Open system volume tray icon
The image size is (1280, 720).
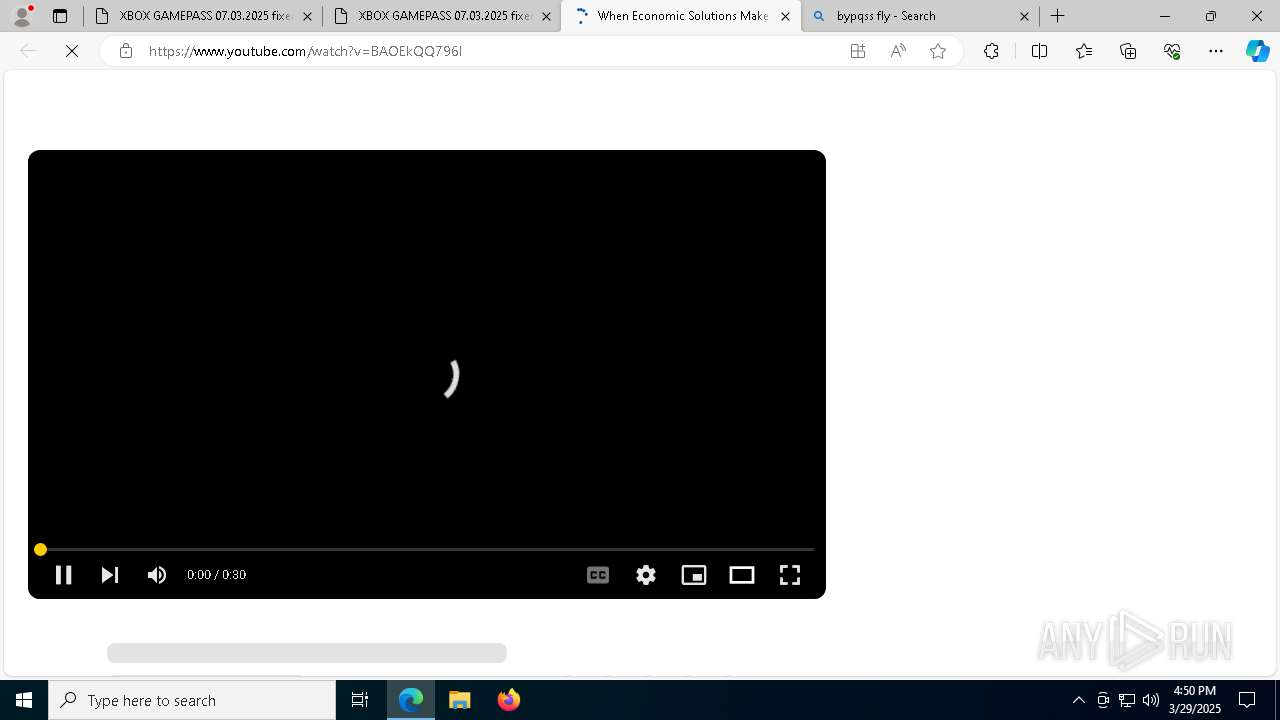point(1151,700)
